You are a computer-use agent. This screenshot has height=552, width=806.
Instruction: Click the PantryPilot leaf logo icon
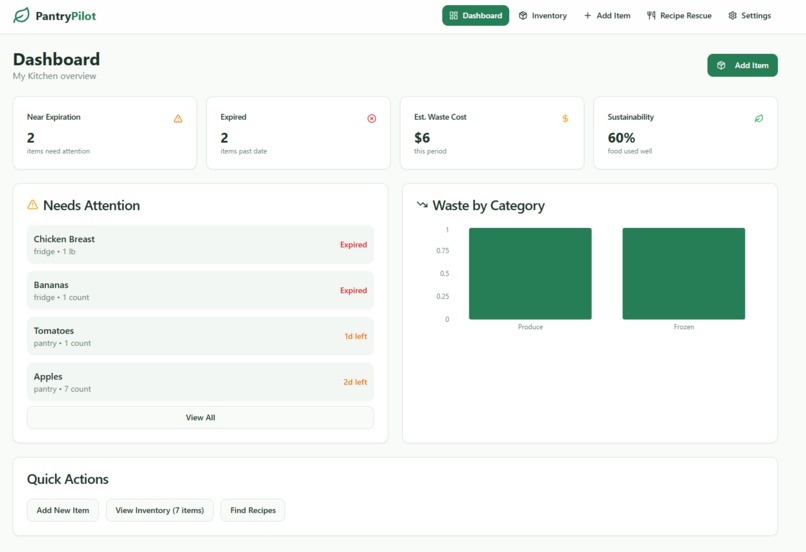[x=21, y=15]
